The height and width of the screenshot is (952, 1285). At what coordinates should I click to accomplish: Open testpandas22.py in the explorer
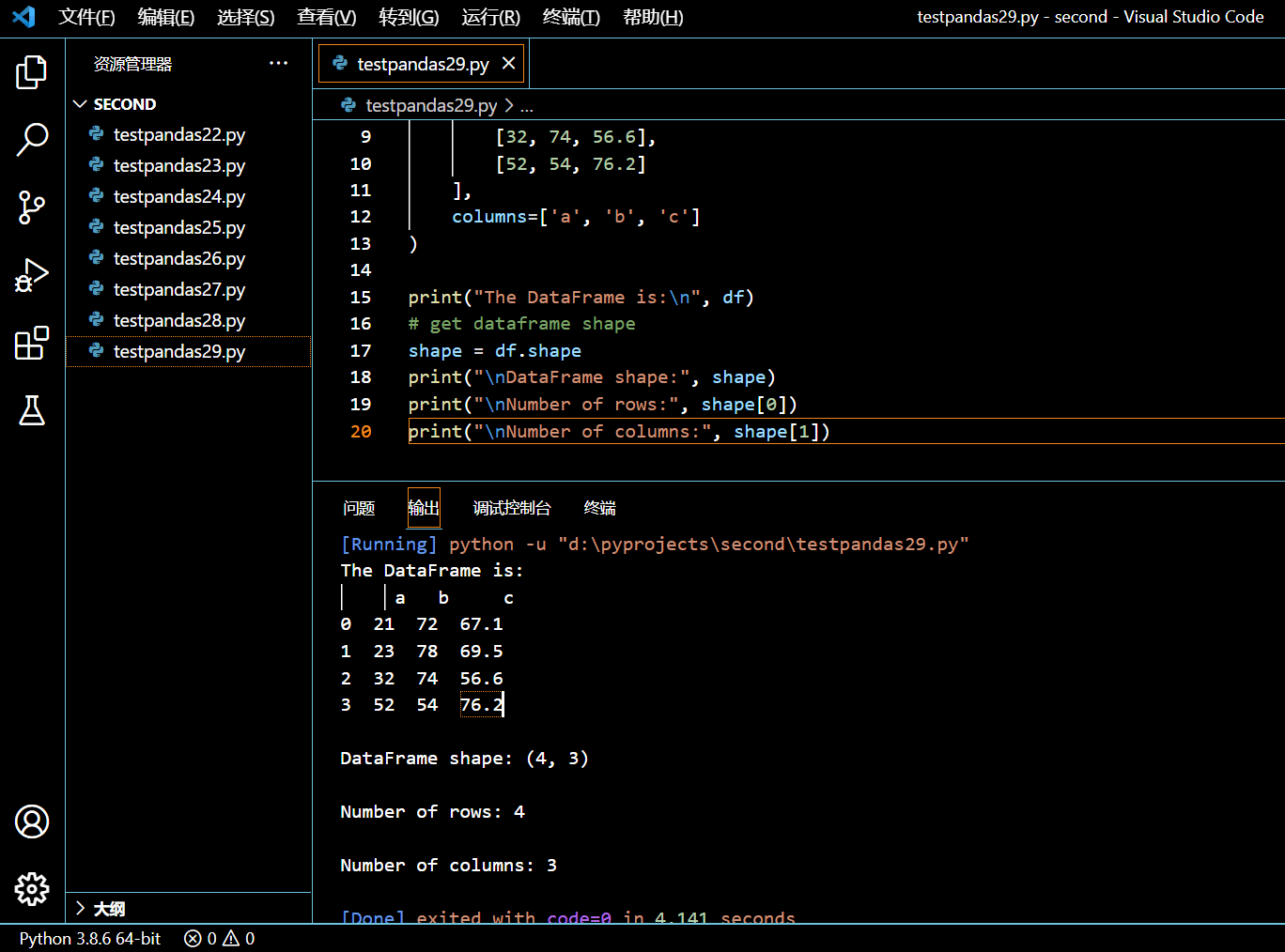click(188, 134)
